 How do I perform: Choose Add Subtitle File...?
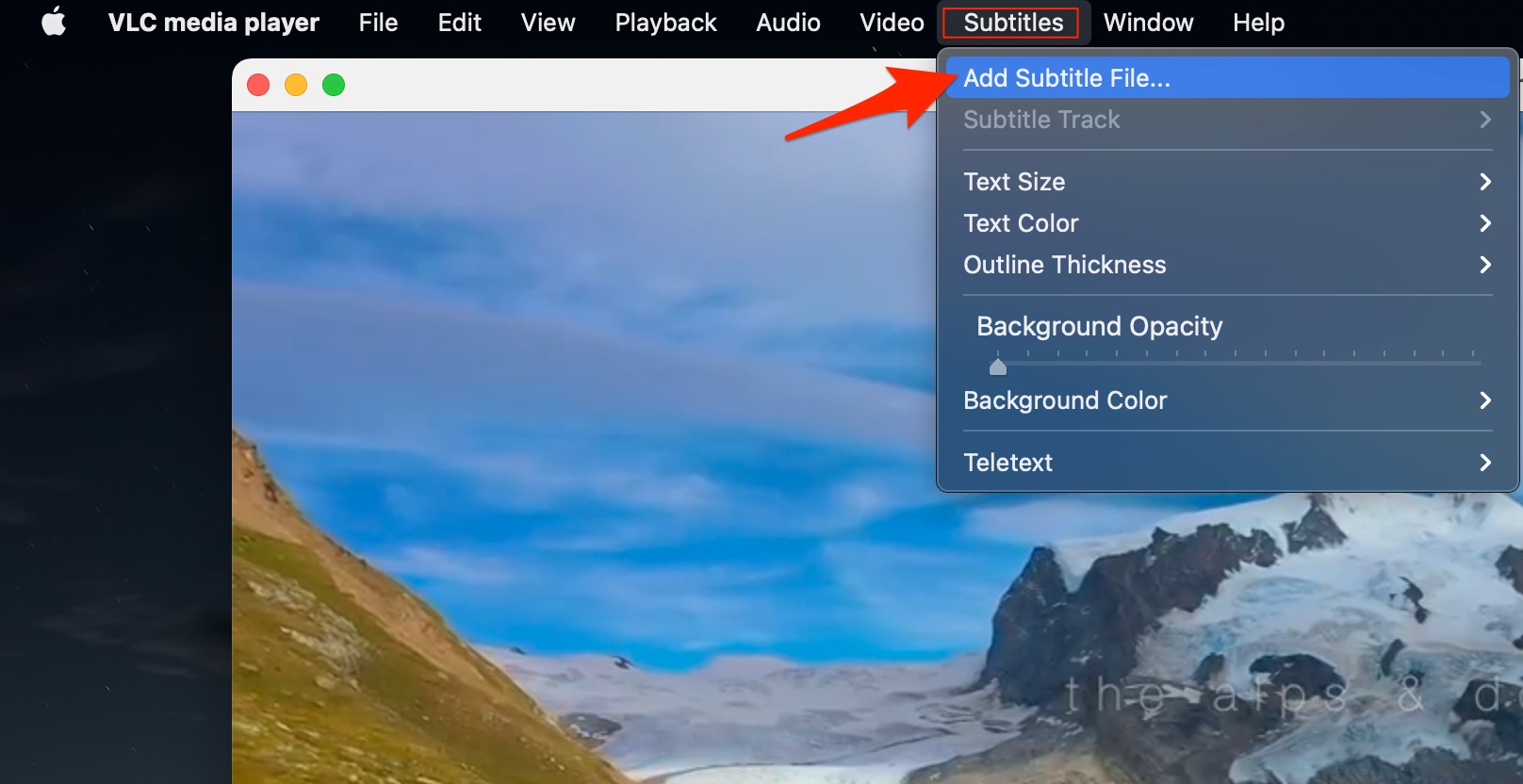(x=1227, y=78)
